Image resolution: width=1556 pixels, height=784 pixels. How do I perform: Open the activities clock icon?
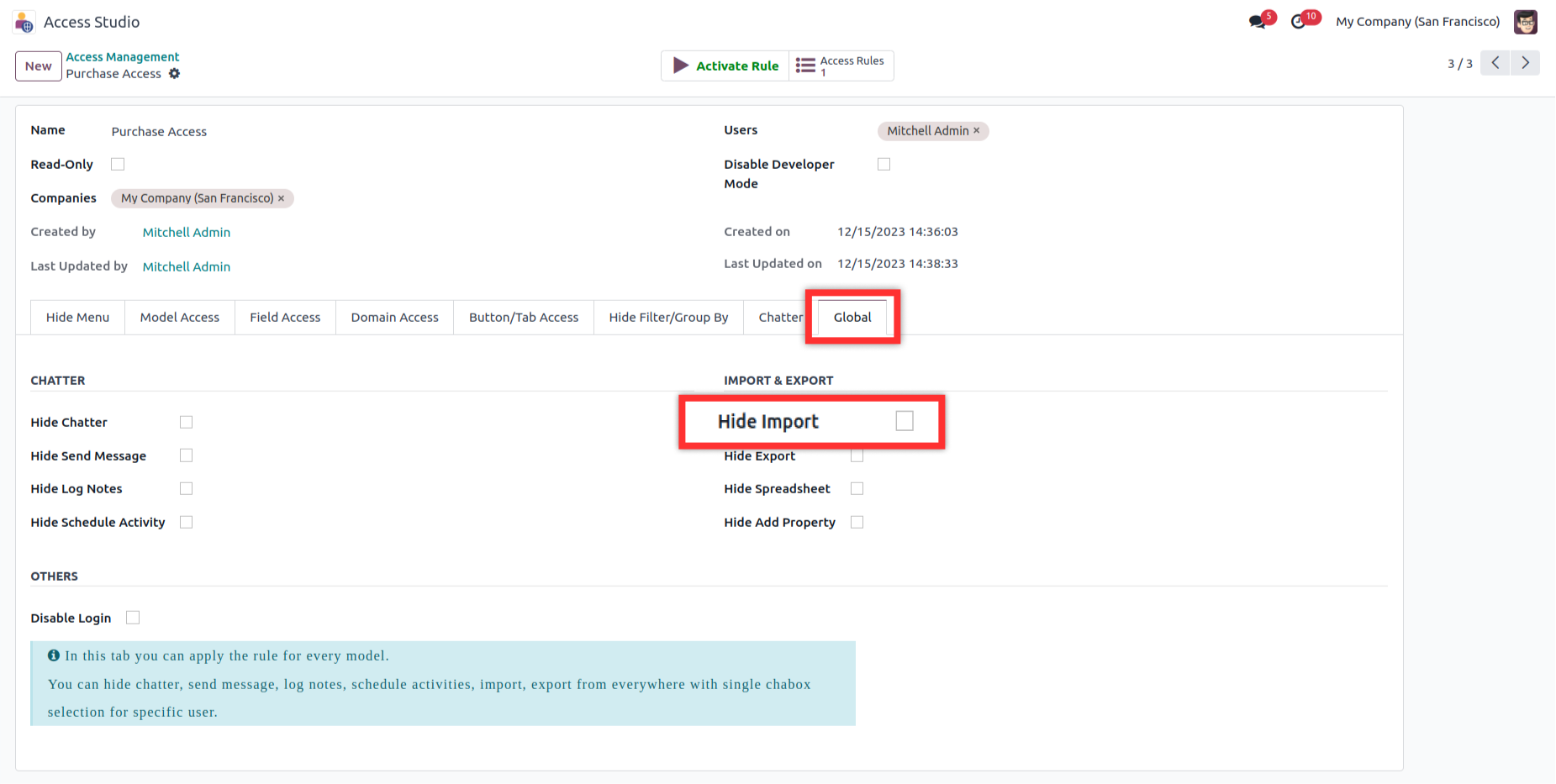click(1299, 22)
